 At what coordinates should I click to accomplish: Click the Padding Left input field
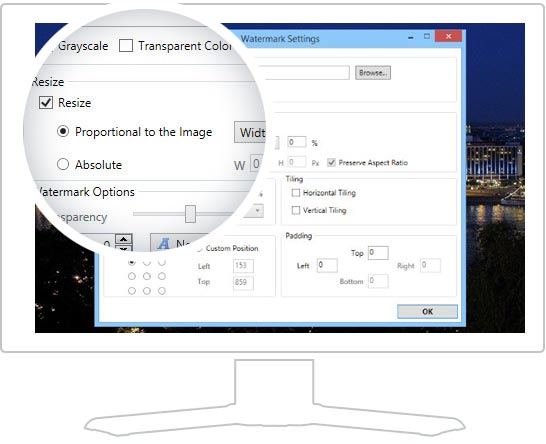327,265
